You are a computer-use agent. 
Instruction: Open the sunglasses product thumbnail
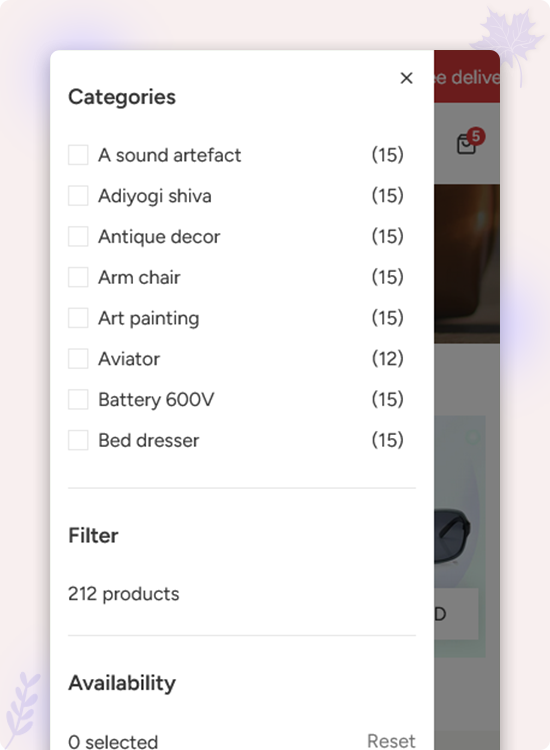460,536
